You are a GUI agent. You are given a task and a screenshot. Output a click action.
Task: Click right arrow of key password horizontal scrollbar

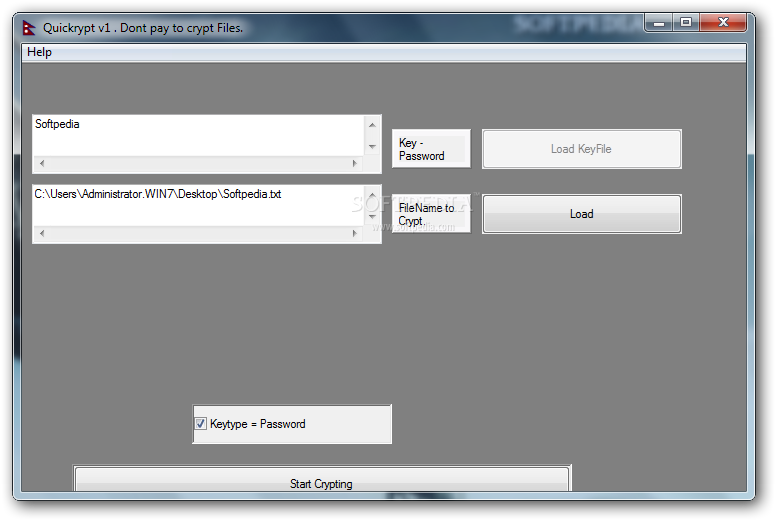(355, 163)
